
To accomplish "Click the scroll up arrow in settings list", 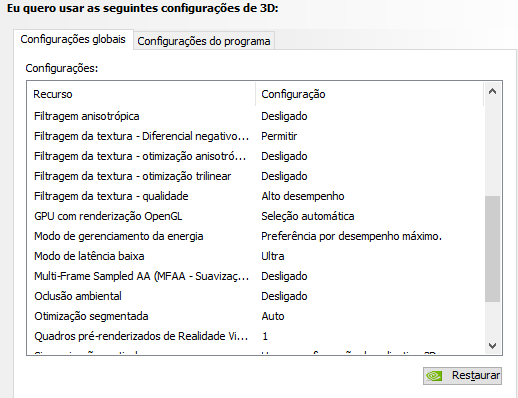I will pos(492,91).
